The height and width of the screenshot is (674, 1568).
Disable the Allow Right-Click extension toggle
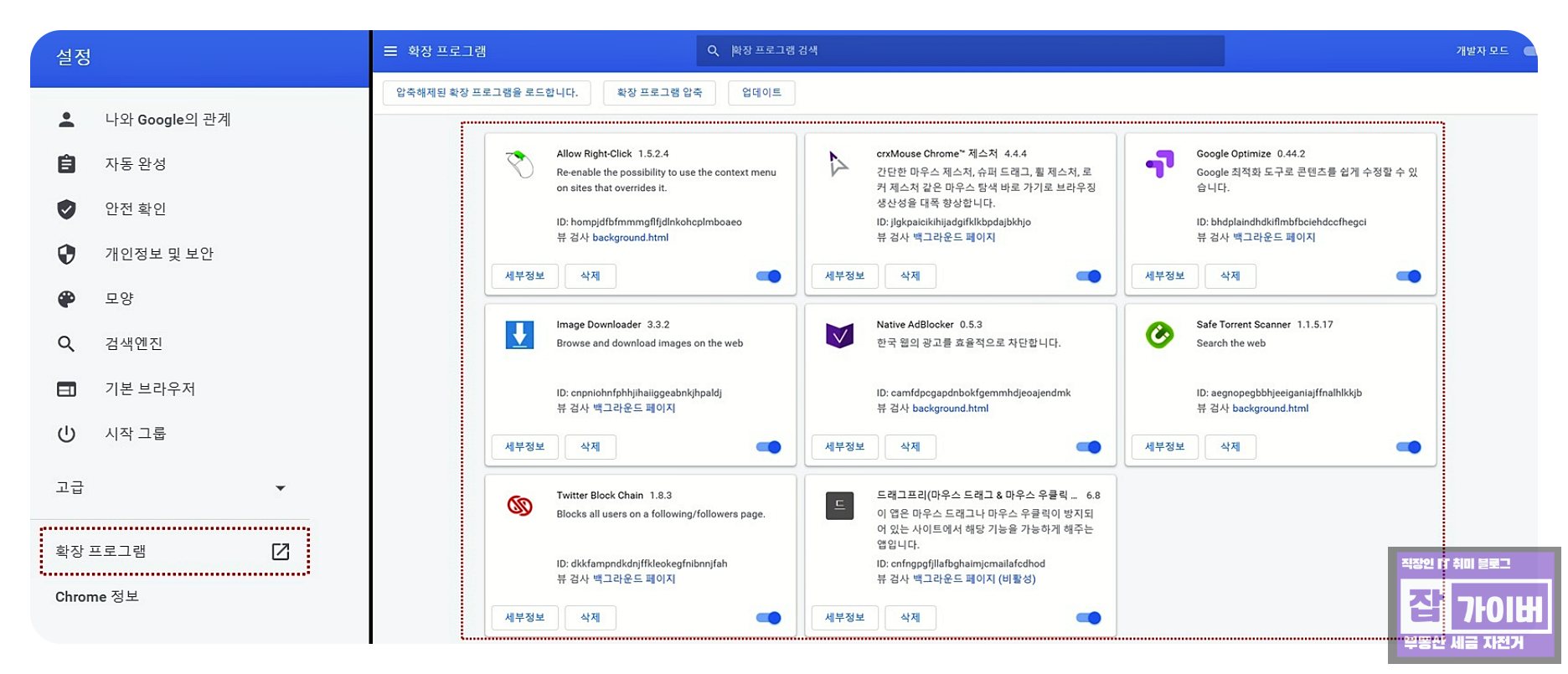click(768, 276)
